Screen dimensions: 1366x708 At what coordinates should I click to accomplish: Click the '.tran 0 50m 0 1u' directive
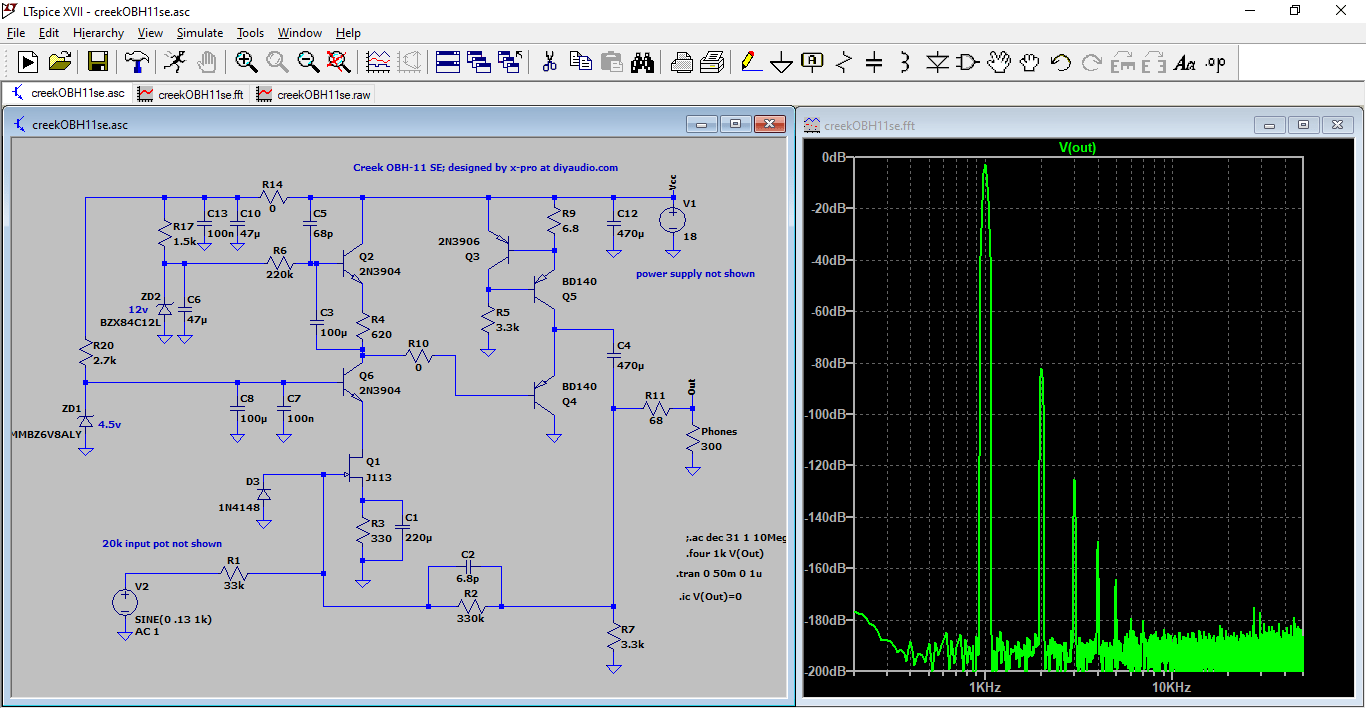pos(721,574)
